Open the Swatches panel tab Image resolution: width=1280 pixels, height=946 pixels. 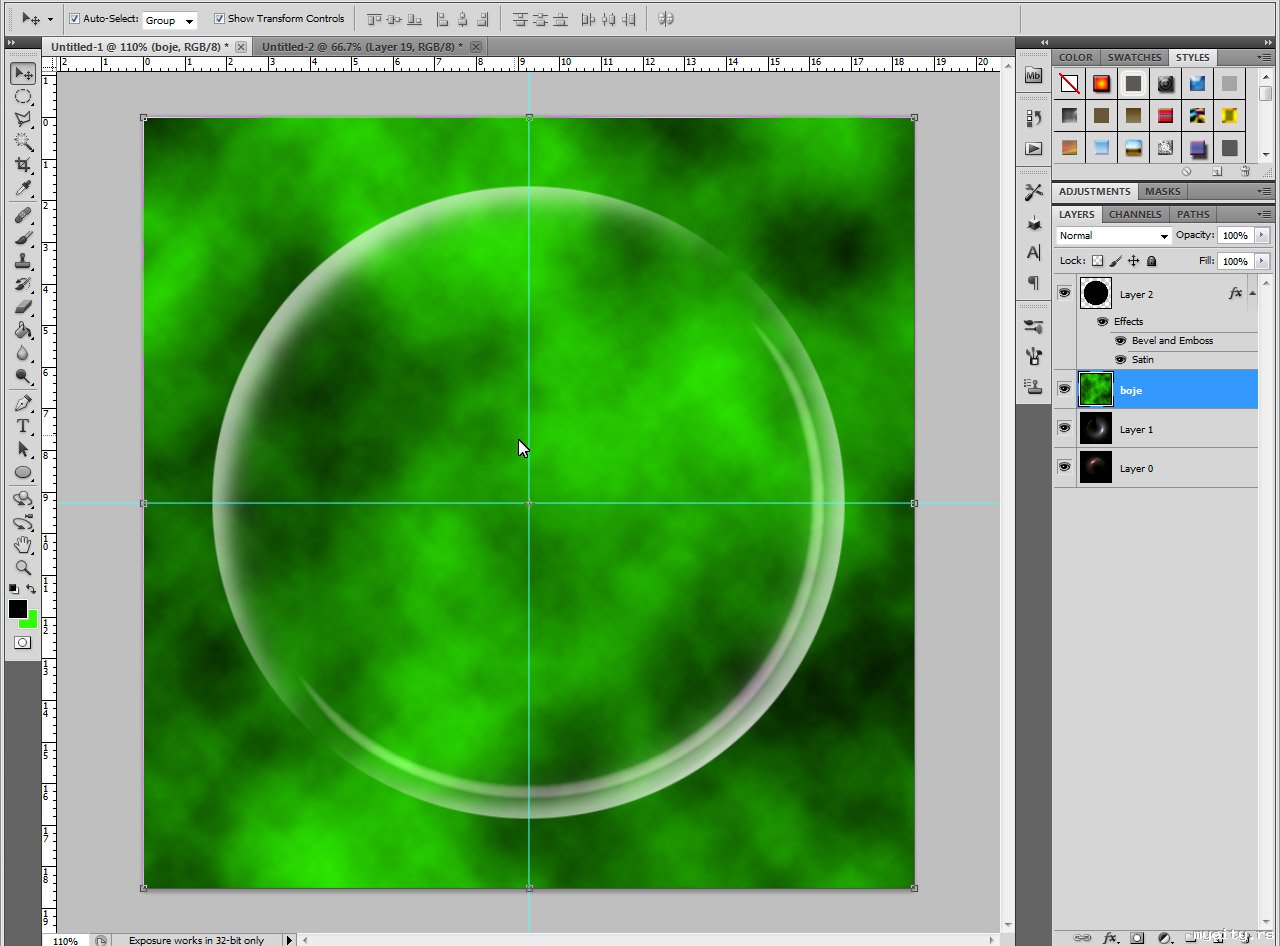tap(1134, 57)
